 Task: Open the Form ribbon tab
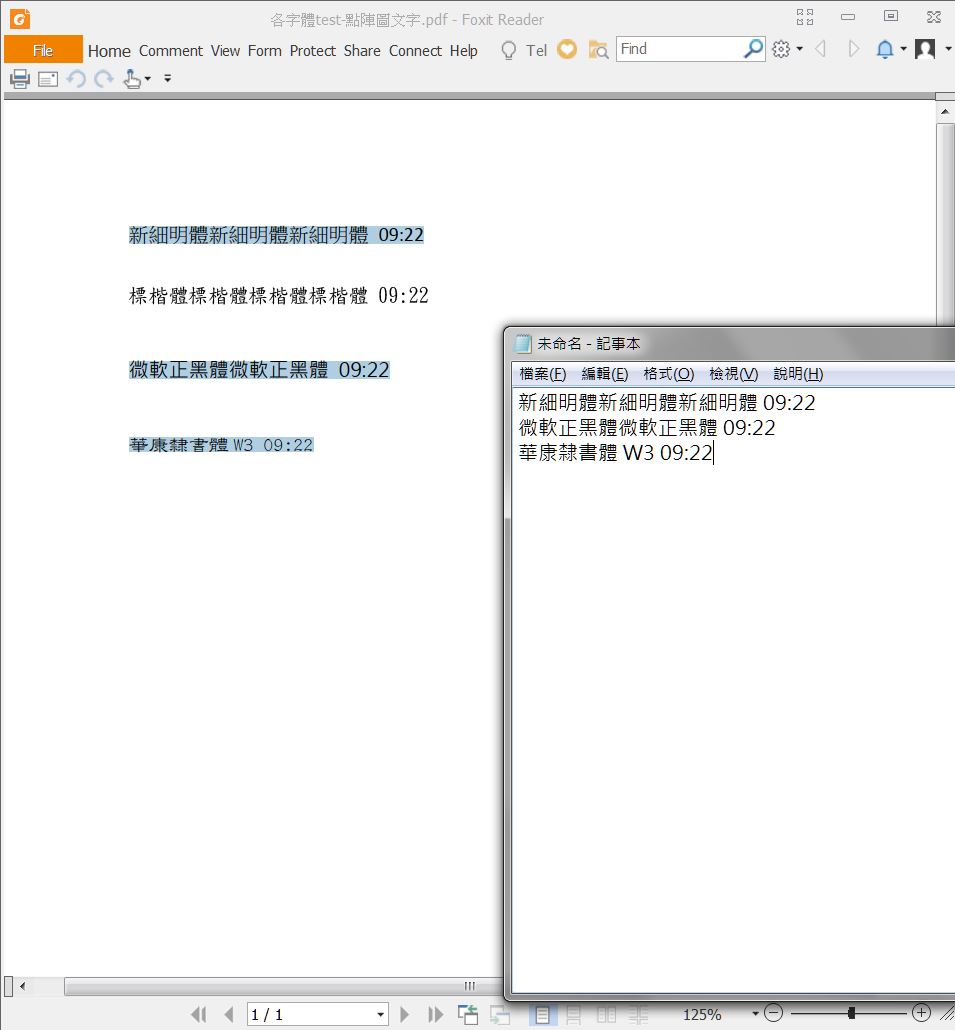tap(265, 51)
